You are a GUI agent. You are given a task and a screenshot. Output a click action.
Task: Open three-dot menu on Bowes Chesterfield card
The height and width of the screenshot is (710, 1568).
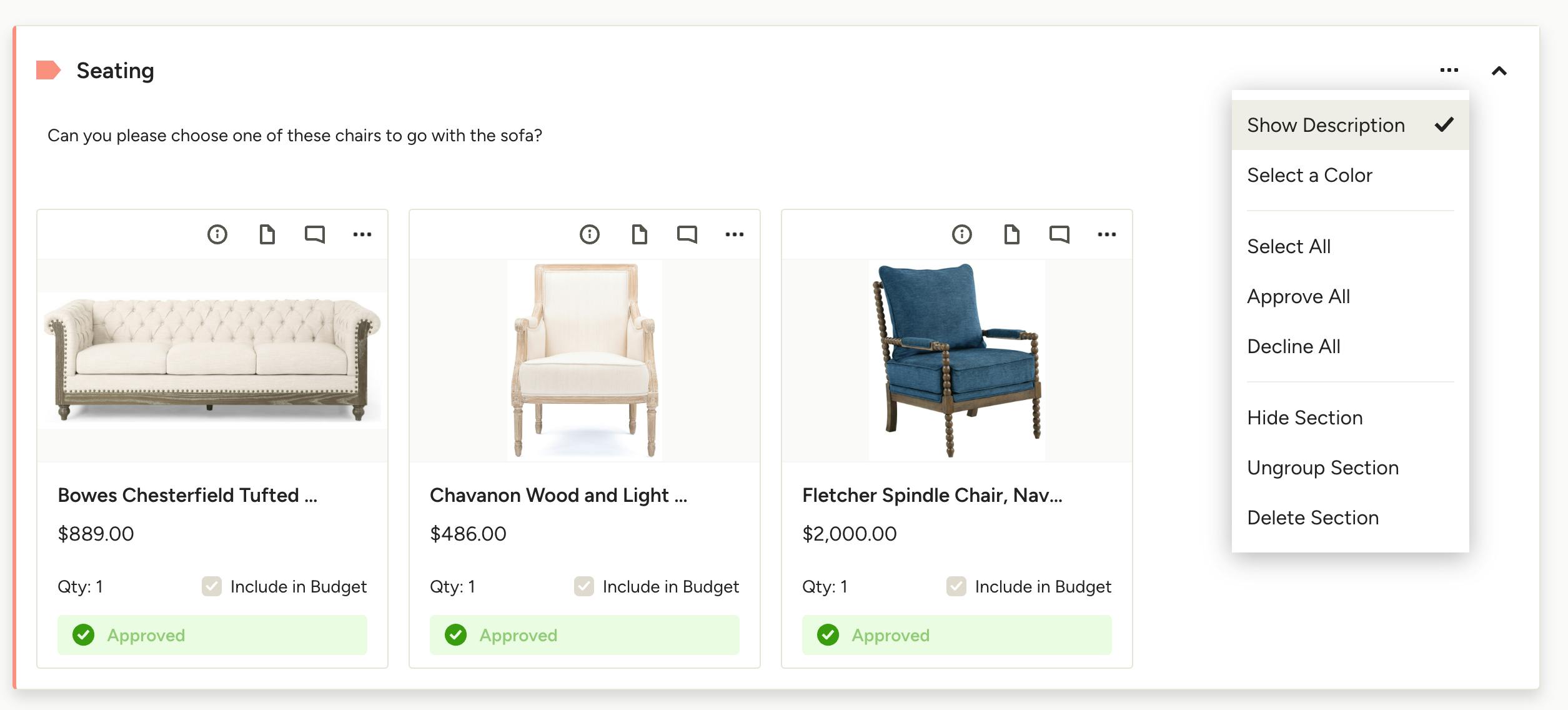click(362, 234)
